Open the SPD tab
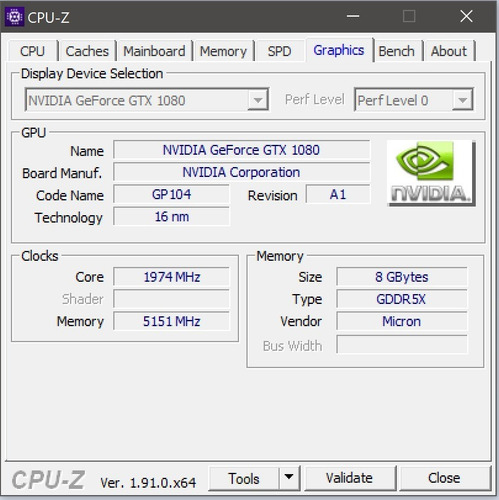 coord(279,51)
